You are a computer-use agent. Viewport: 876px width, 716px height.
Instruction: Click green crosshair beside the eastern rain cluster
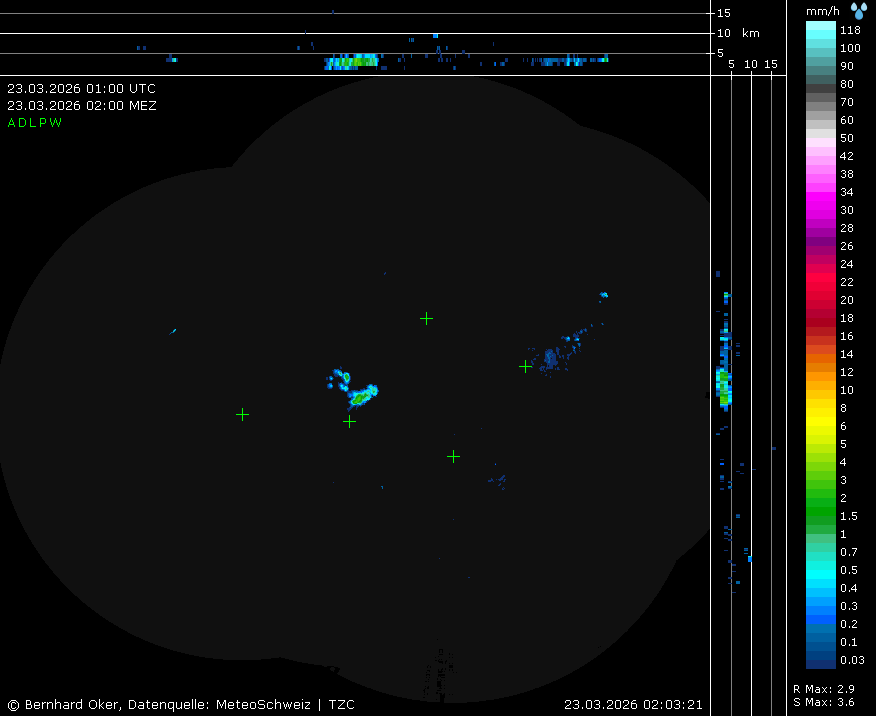tap(525, 366)
